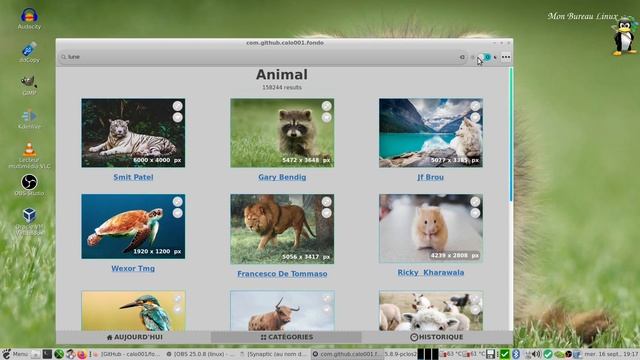Click the volume speaker tray icon

pyautogui.click(x=536, y=354)
